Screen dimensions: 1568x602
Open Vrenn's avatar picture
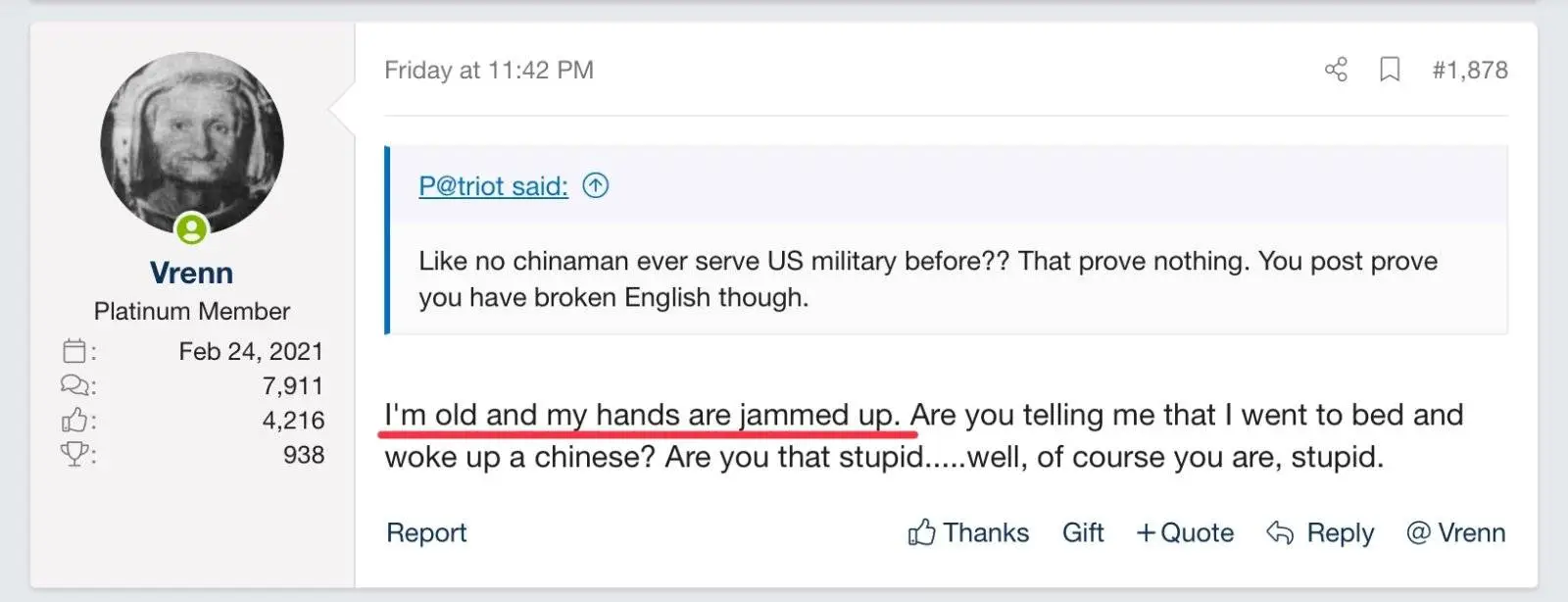pos(192,143)
